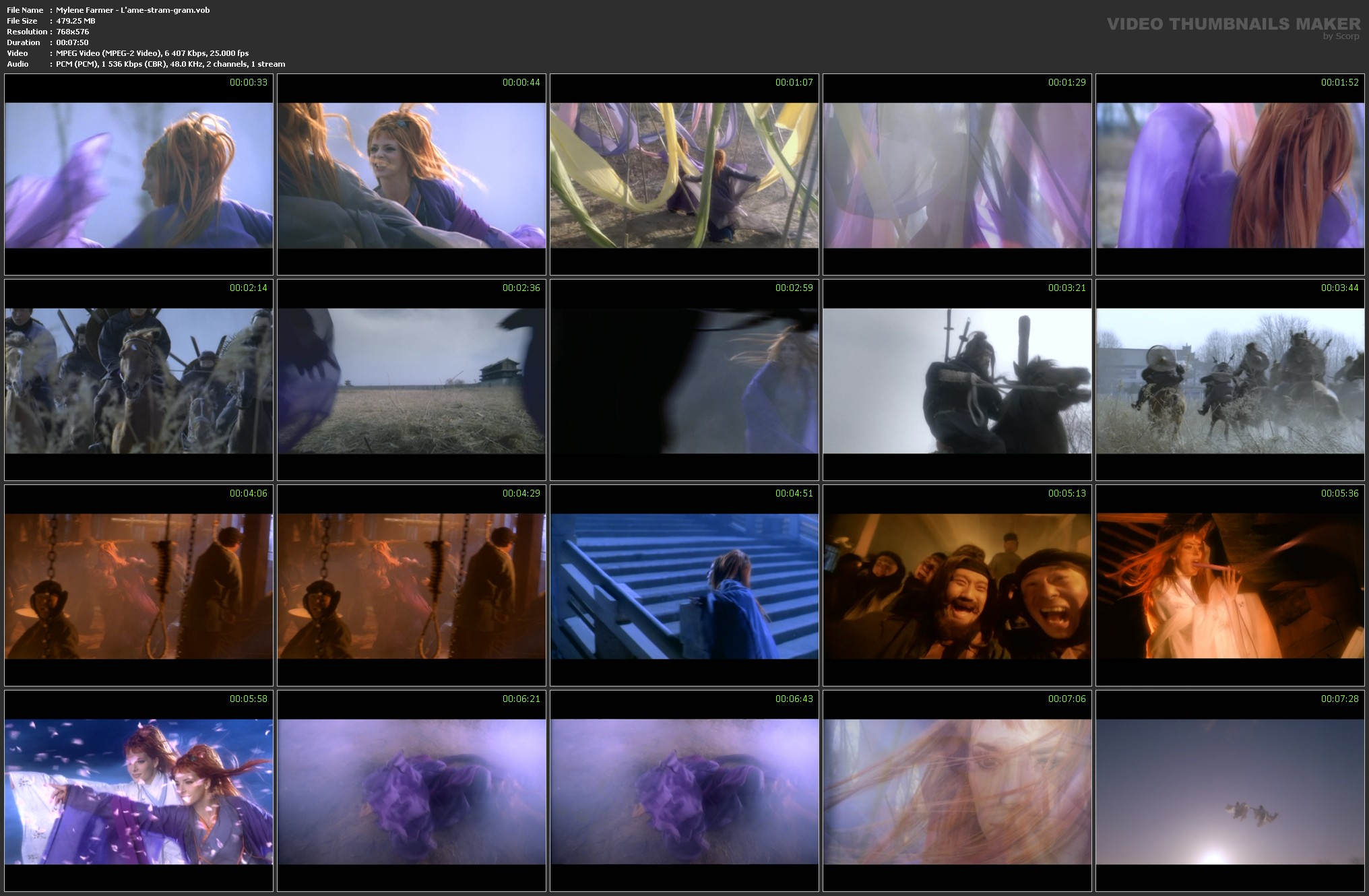The height and width of the screenshot is (896, 1369).
Task: Open the purple mist thumbnail at 00:06:43
Action: tap(684, 791)
